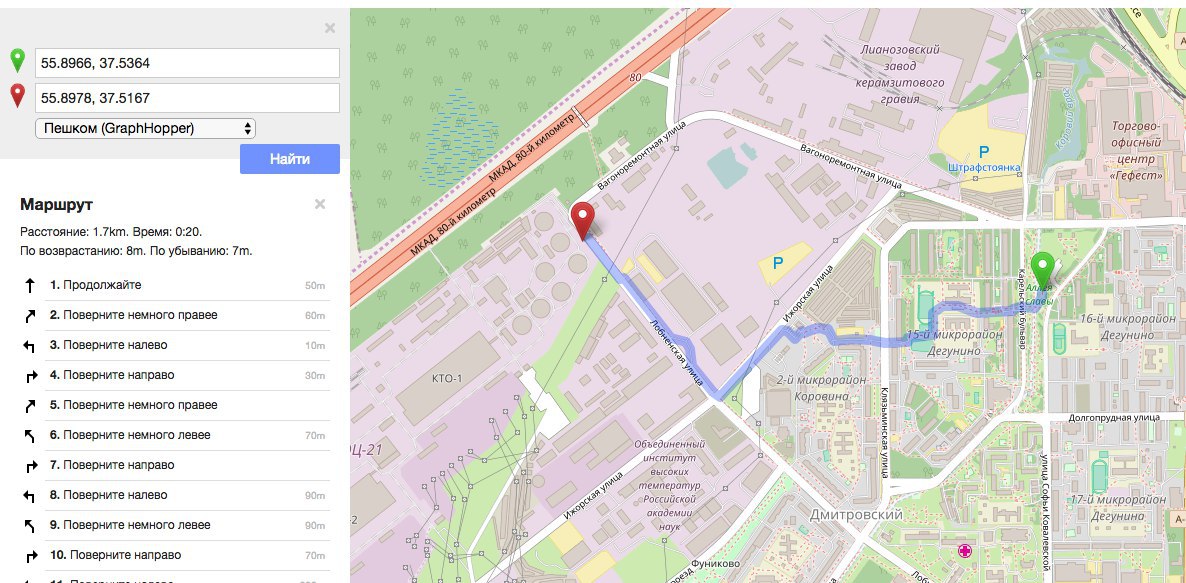
Task: Click step 6 Поверните немного левее icon
Action: pyautogui.click(x=29, y=436)
